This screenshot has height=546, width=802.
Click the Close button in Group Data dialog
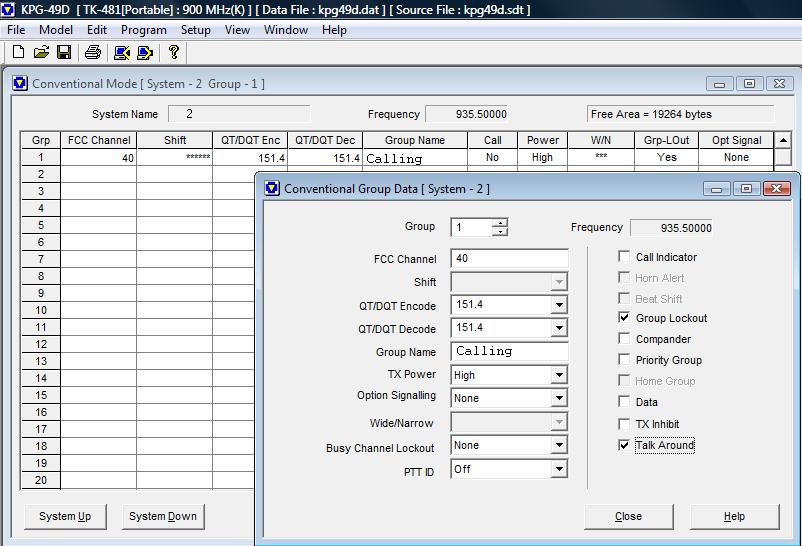coord(628,516)
